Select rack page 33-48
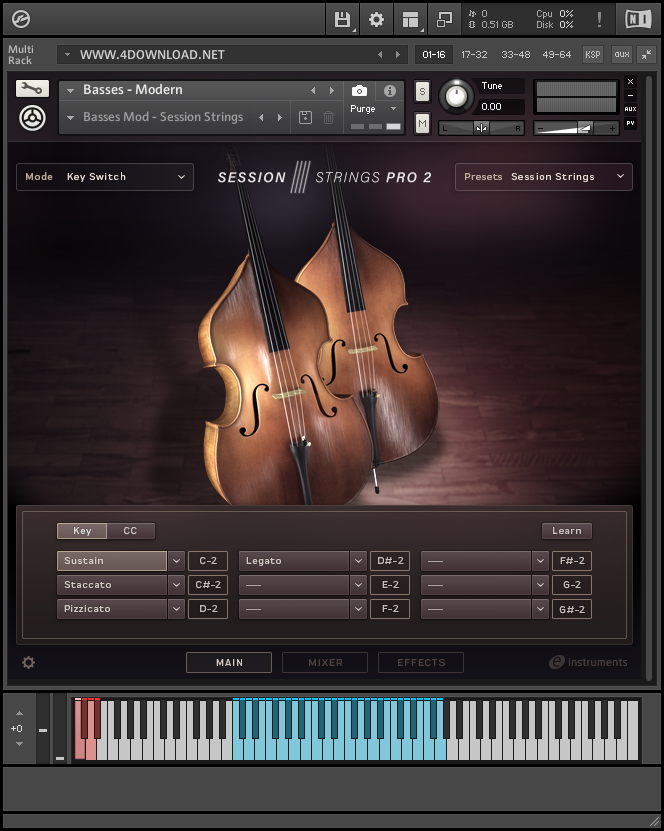The height and width of the screenshot is (831, 664). point(516,55)
